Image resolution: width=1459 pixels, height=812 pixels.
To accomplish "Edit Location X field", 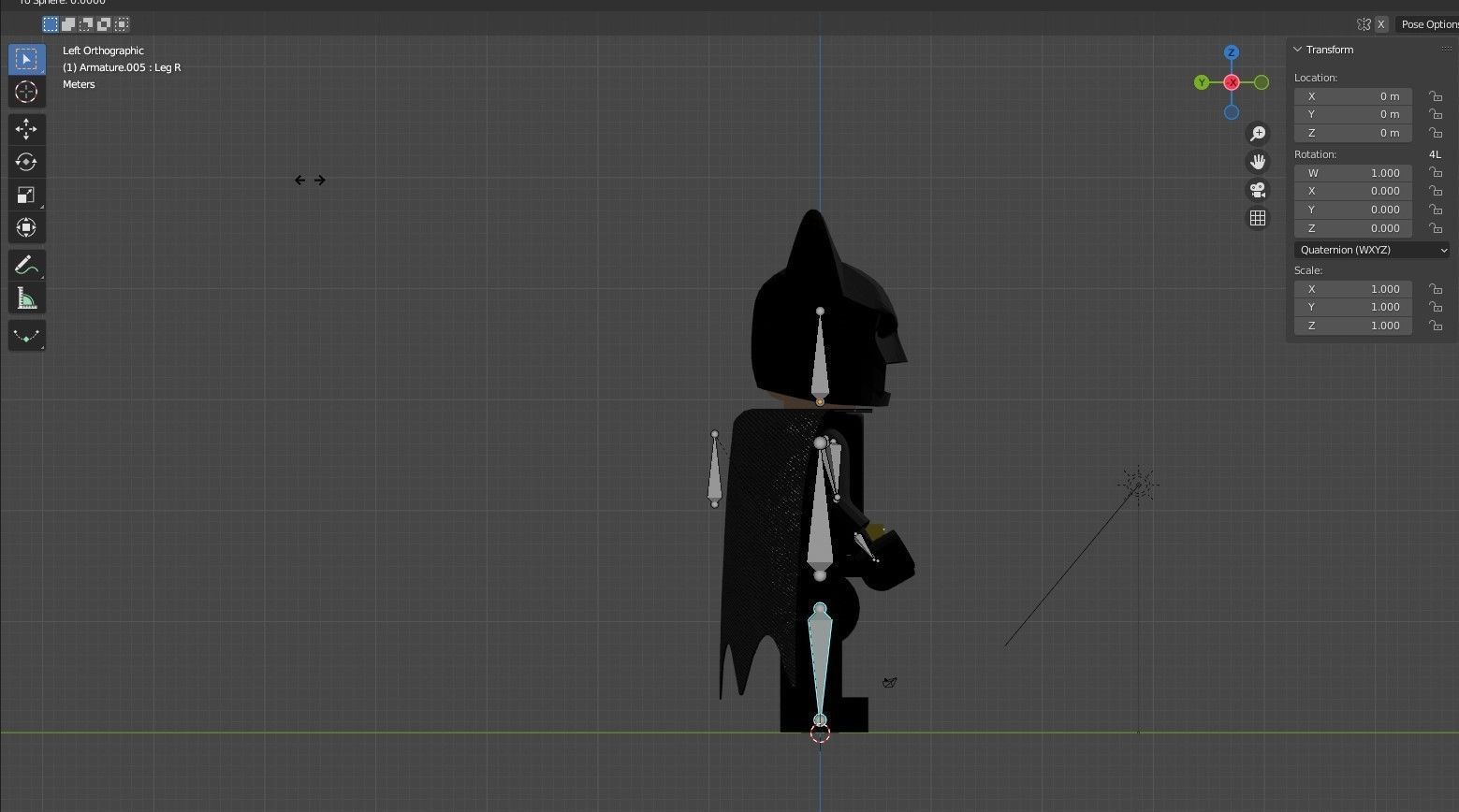I will pos(1353,96).
